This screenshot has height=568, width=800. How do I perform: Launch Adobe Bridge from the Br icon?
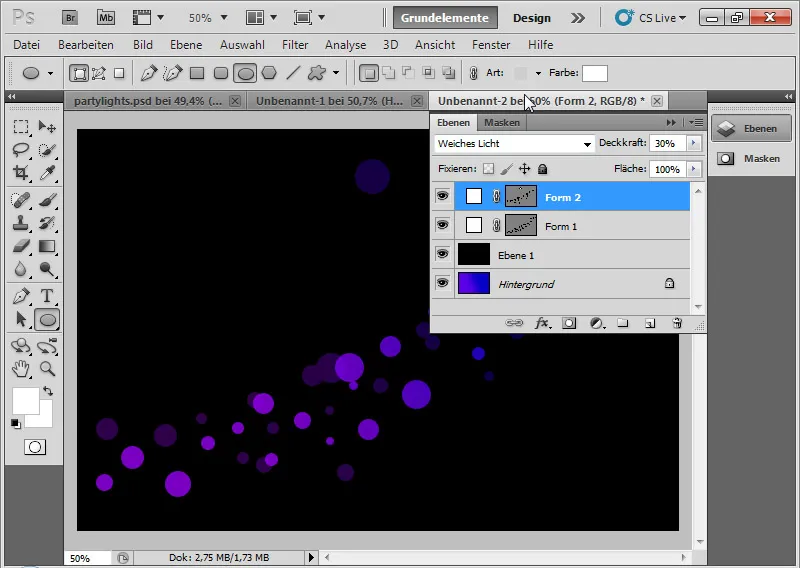[70, 18]
